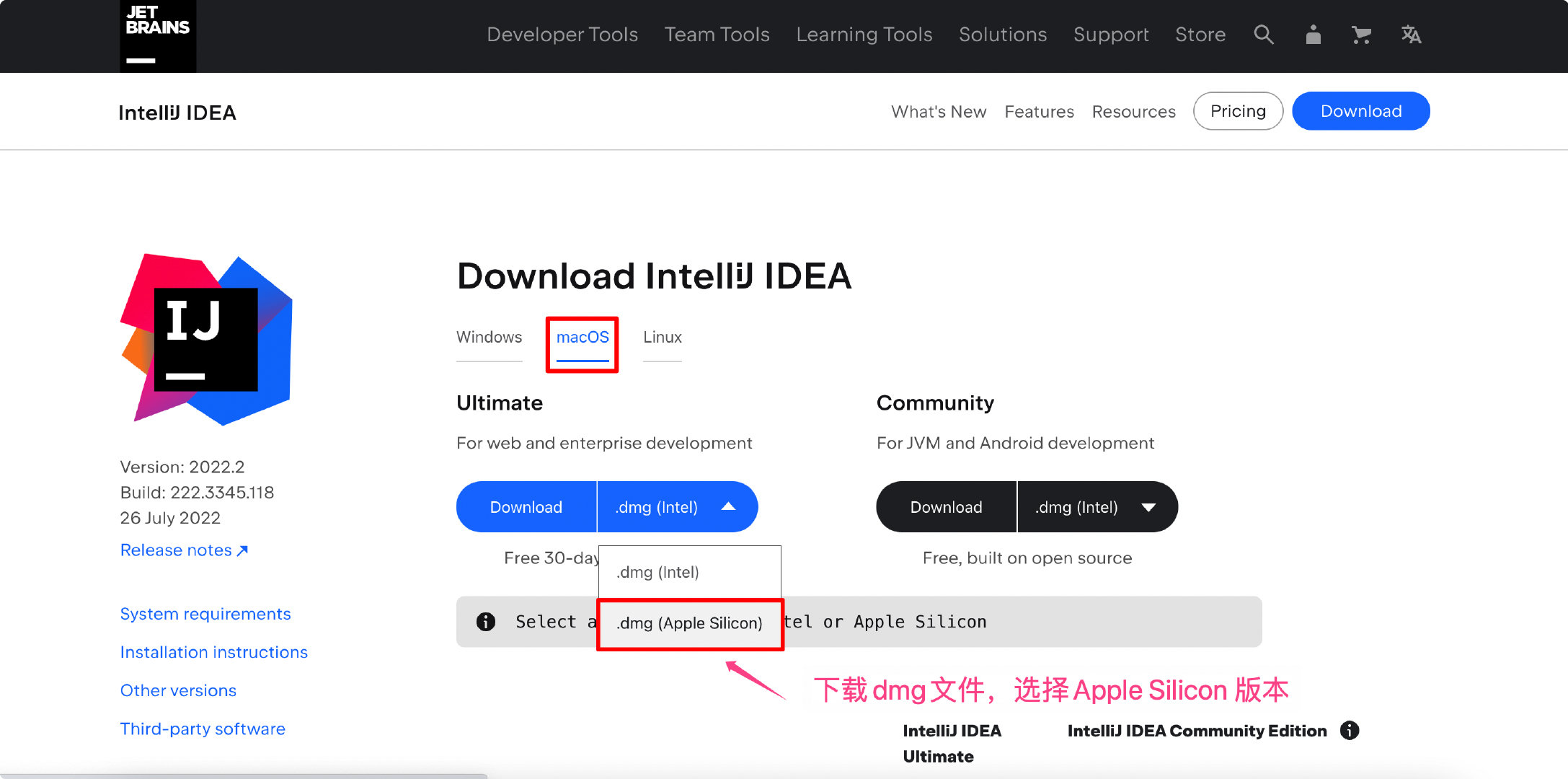Open Support menu

(x=1111, y=35)
